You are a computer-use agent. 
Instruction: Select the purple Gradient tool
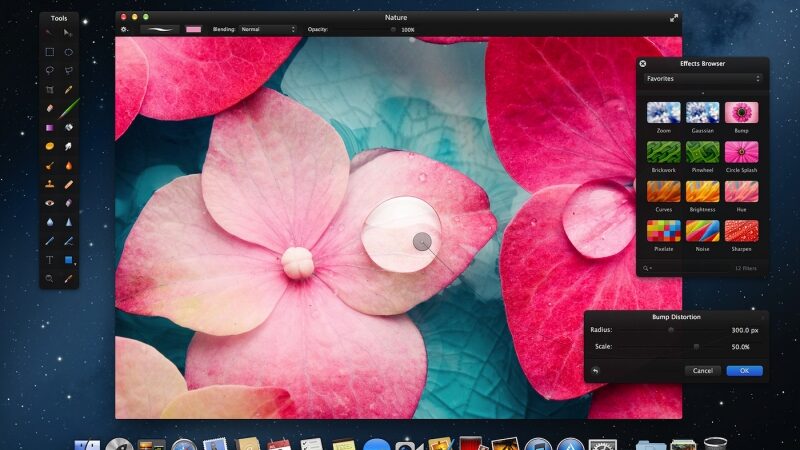pos(49,128)
